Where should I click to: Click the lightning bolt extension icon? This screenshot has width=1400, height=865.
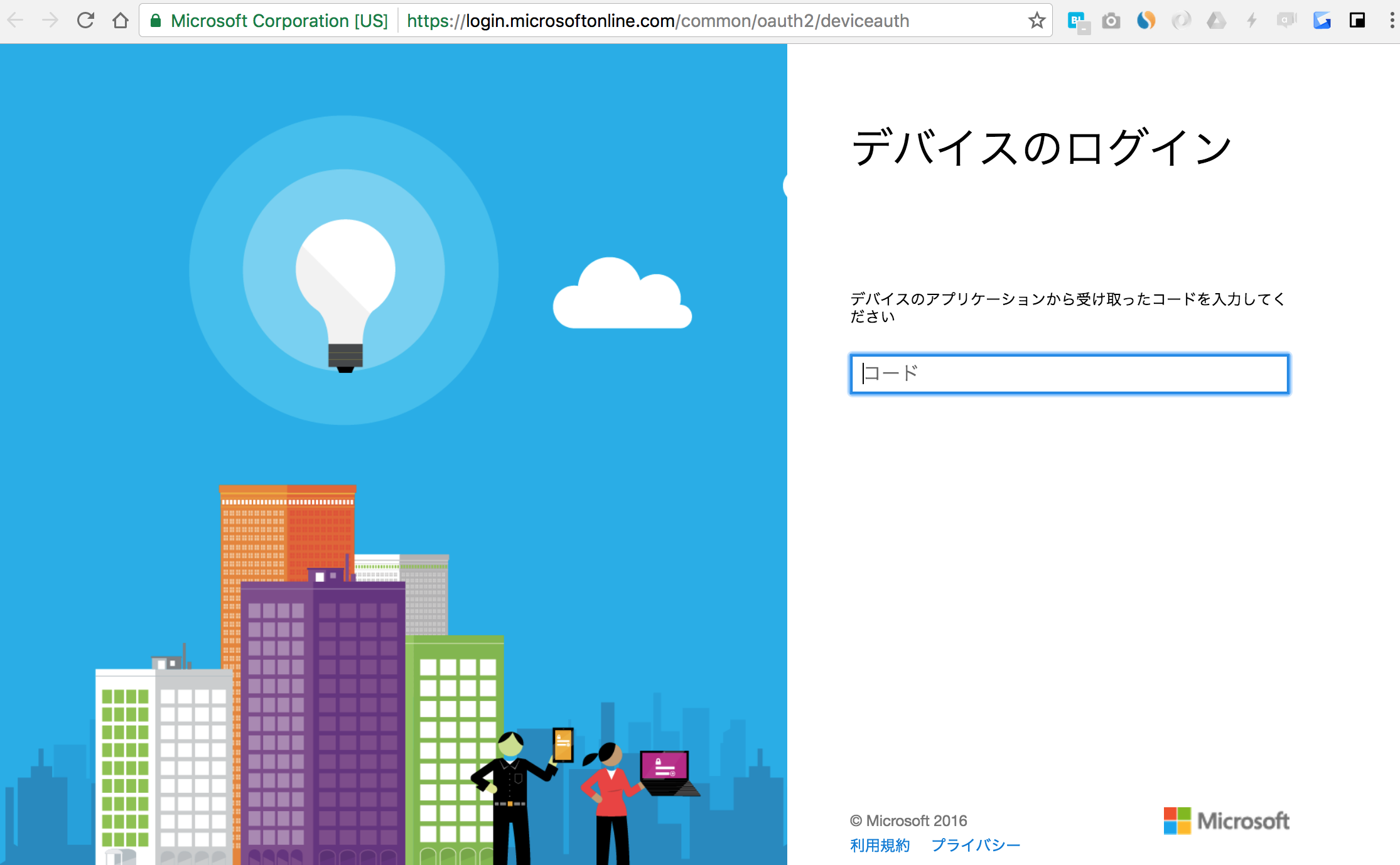point(1252,20)
